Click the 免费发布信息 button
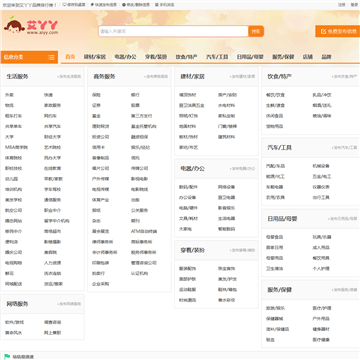Screen dimensions: 360x360 (337, 31)
